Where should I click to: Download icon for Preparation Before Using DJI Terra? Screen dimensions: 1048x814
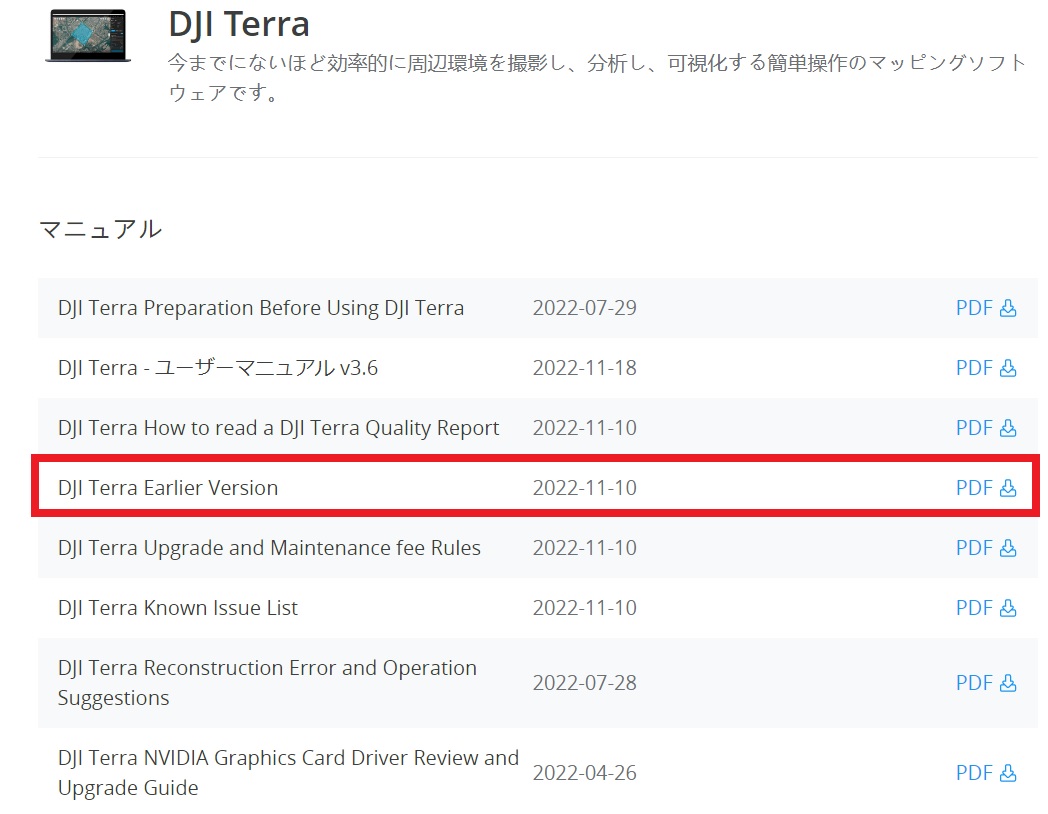coord(1008,308)
